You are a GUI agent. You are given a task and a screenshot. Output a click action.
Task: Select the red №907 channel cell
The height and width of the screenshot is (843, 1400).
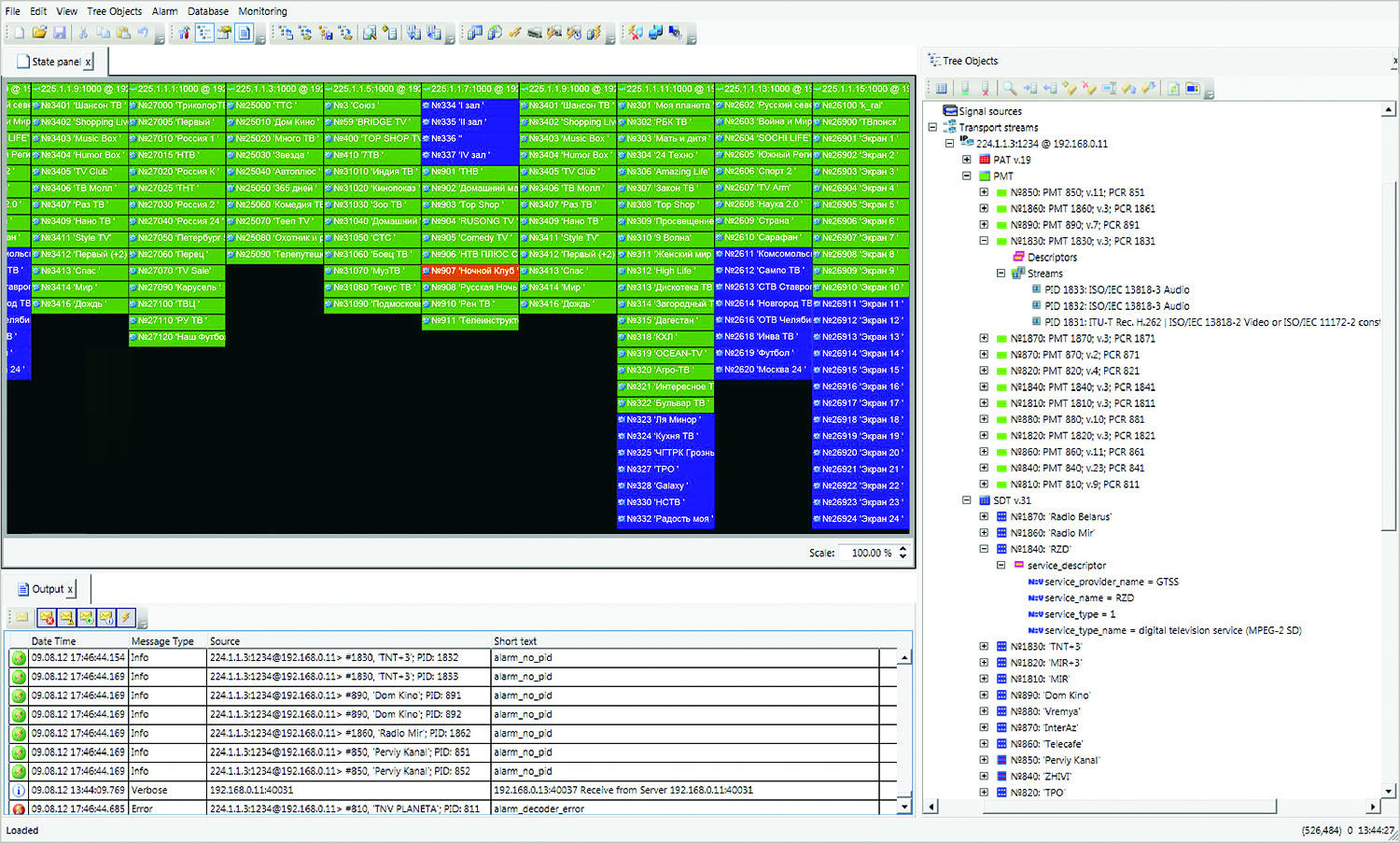pyautogui.click(x=469, y=271)
